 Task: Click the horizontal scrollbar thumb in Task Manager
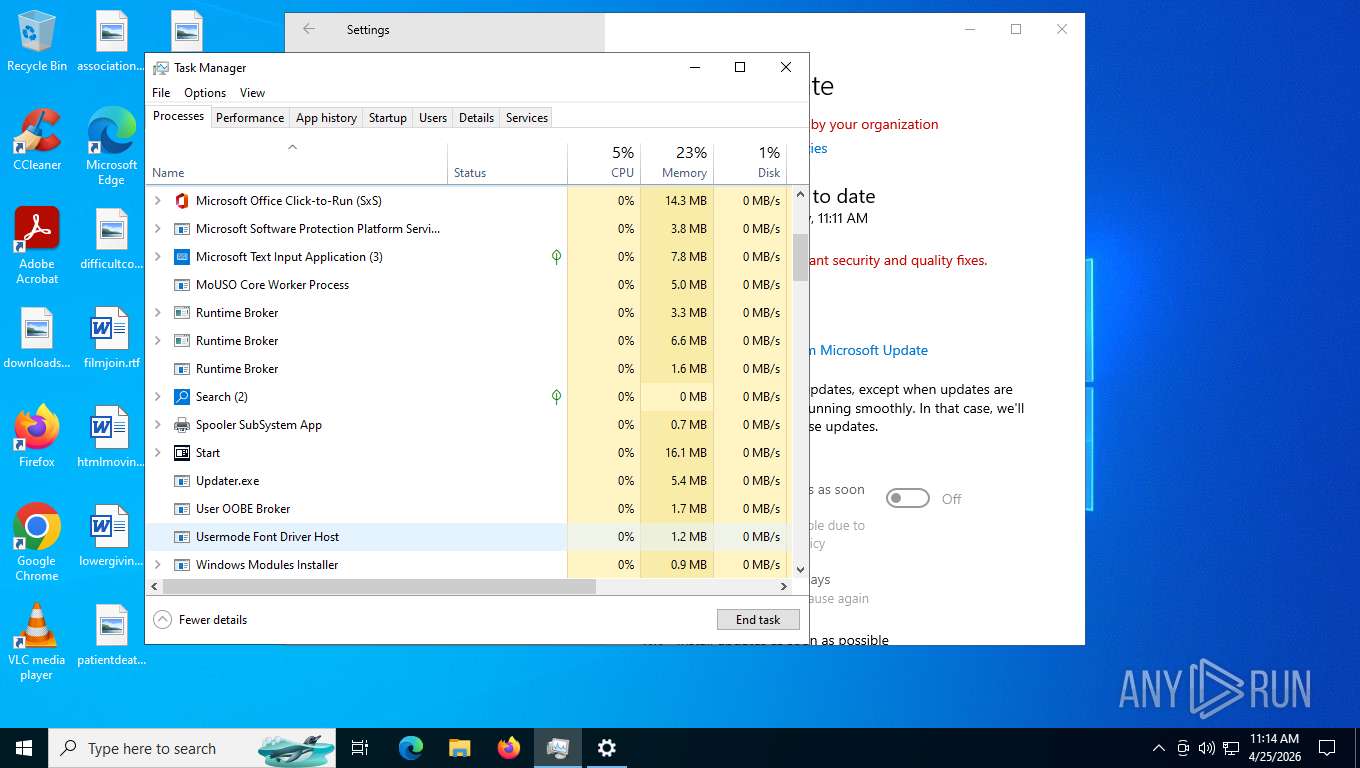(379, 587)
